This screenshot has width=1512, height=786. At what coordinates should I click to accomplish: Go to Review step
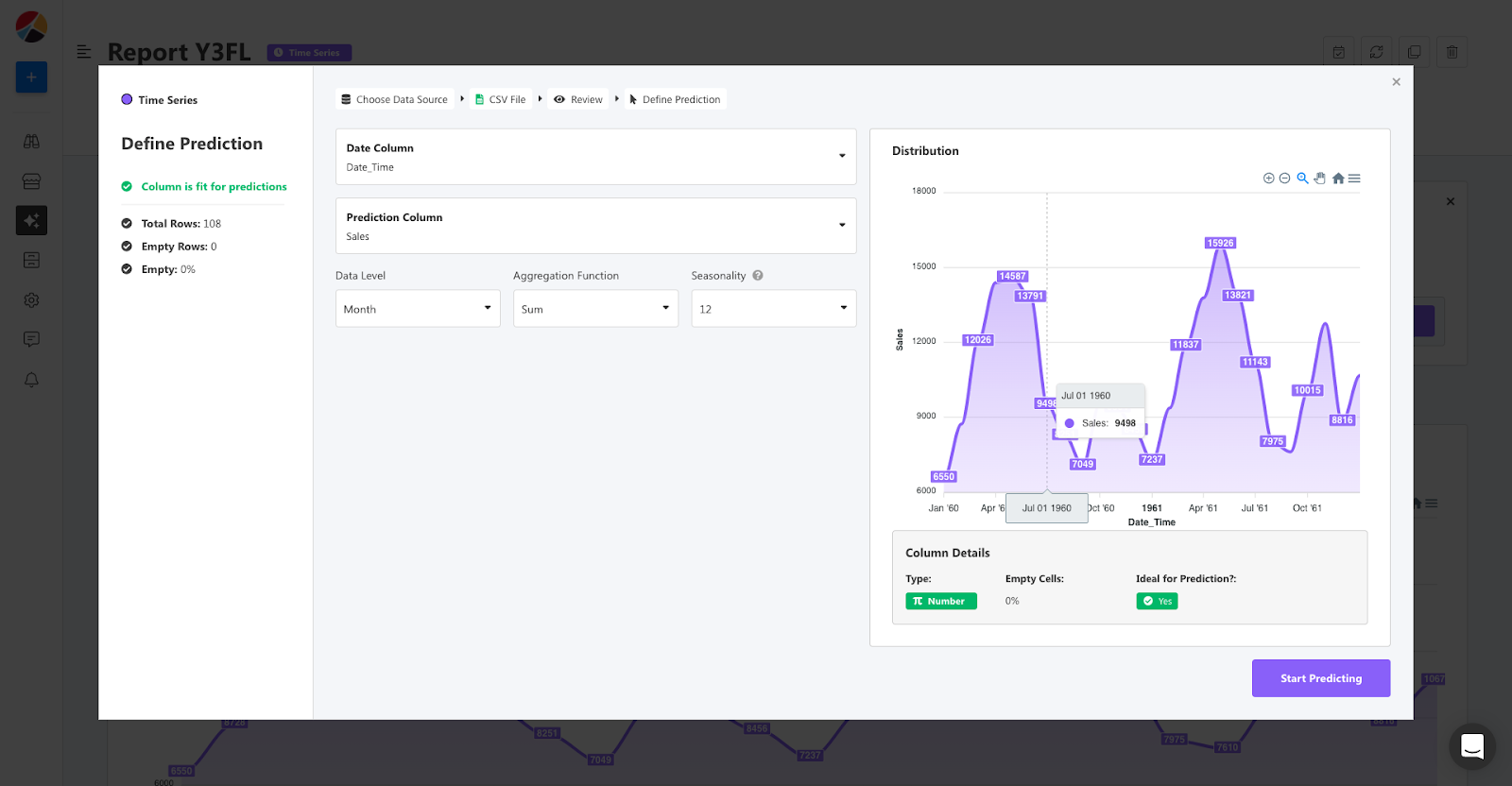point(578,99)
